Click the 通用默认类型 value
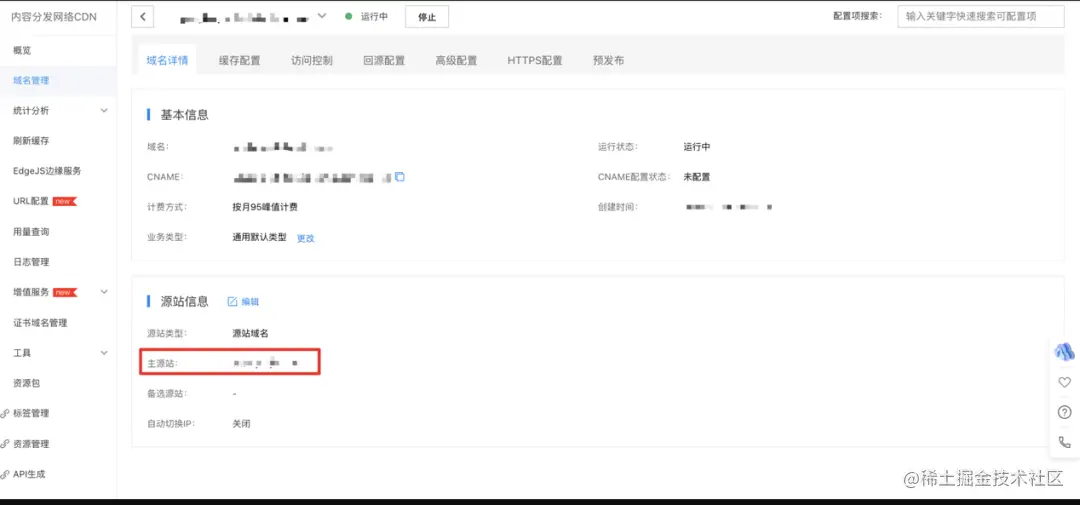The image size is (1080, 505). pyautogui.click(x=260, y=238)
